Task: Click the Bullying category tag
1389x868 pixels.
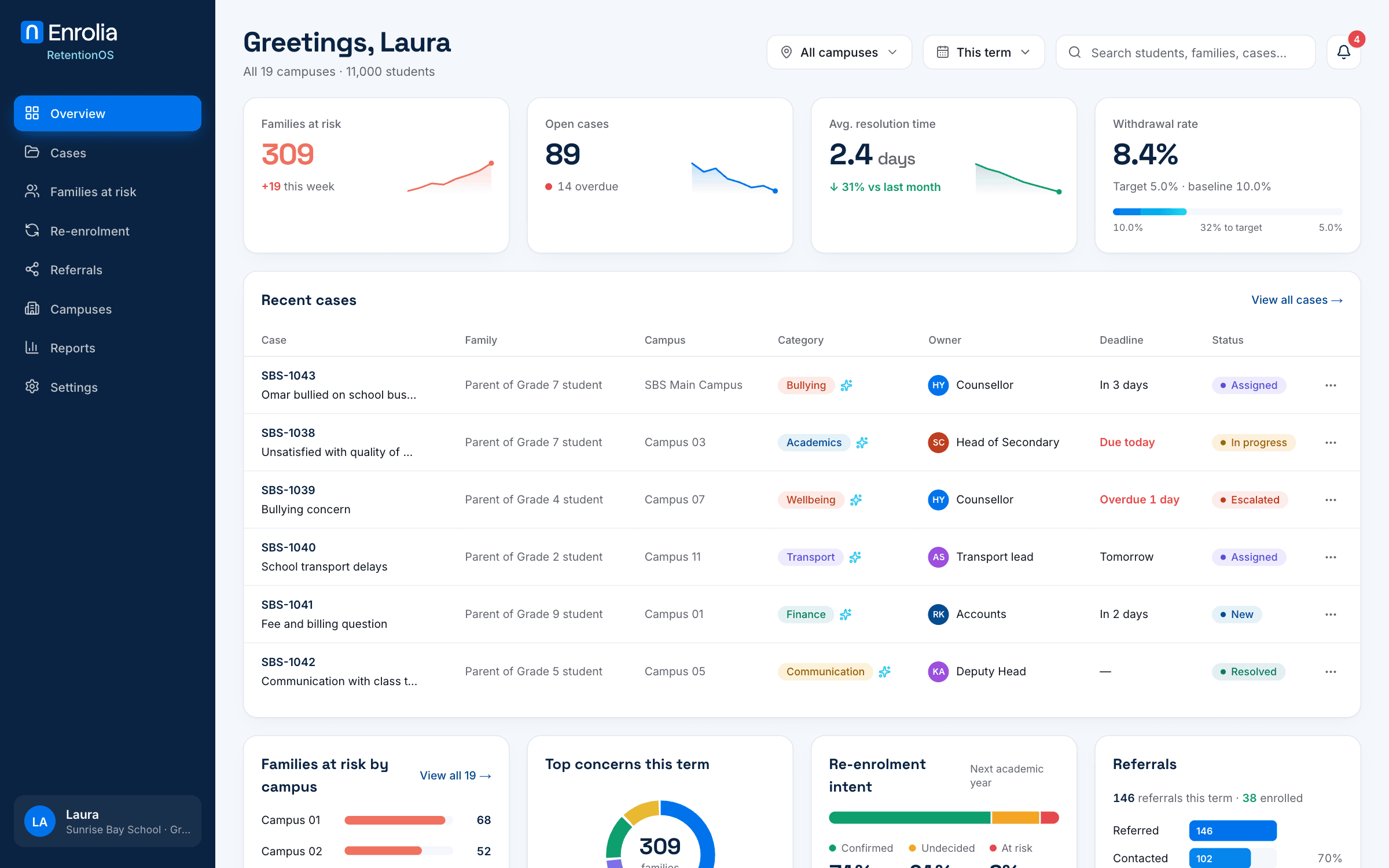Action: click(x=806, y=385)
